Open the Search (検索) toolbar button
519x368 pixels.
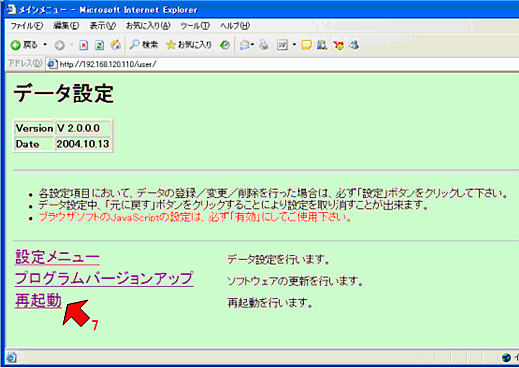click(144, 45)
